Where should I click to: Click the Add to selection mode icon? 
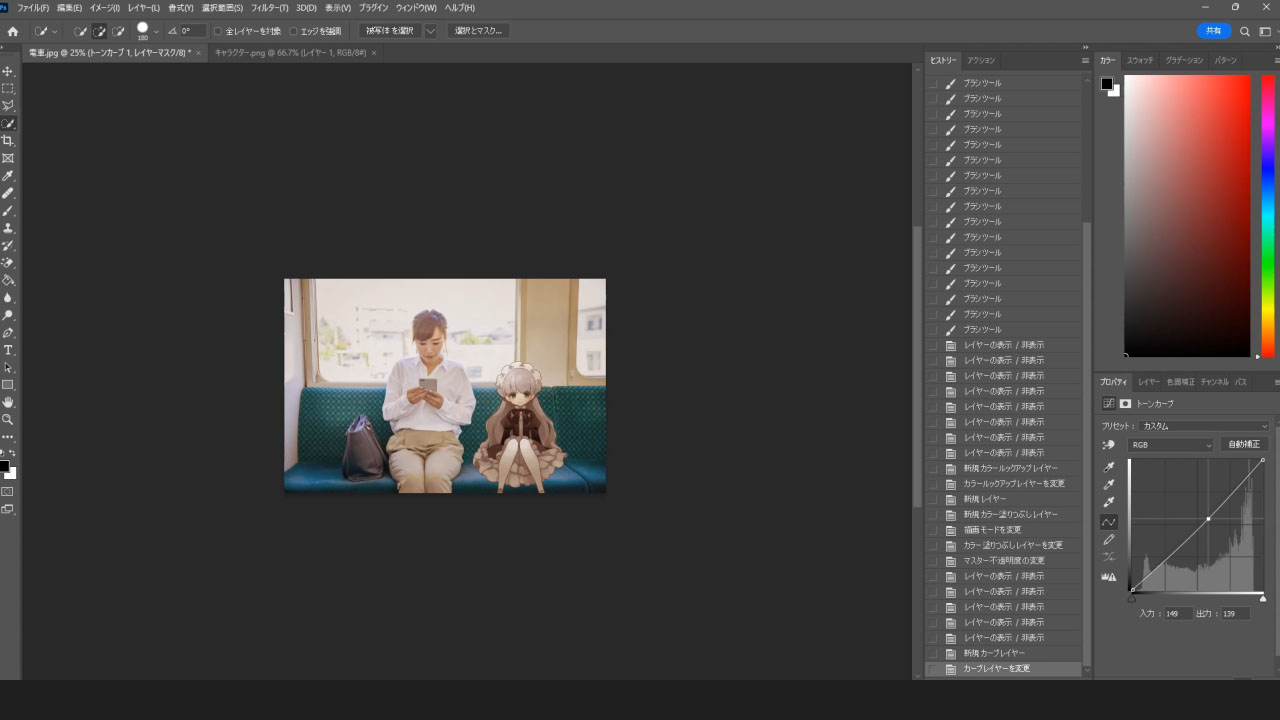99,31
